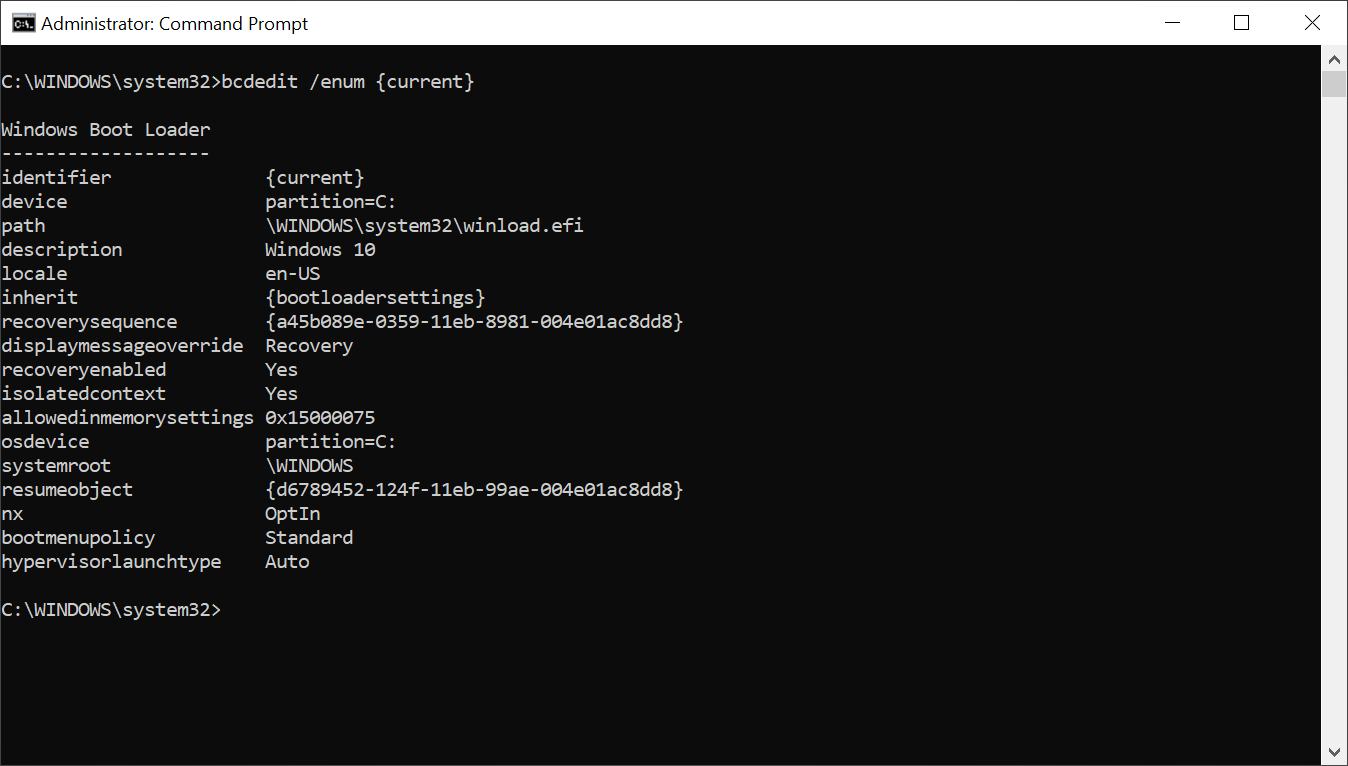Click the "Administrator: Command Prompt" title text
Viewport: 1348px width, 766px height.
175,23
